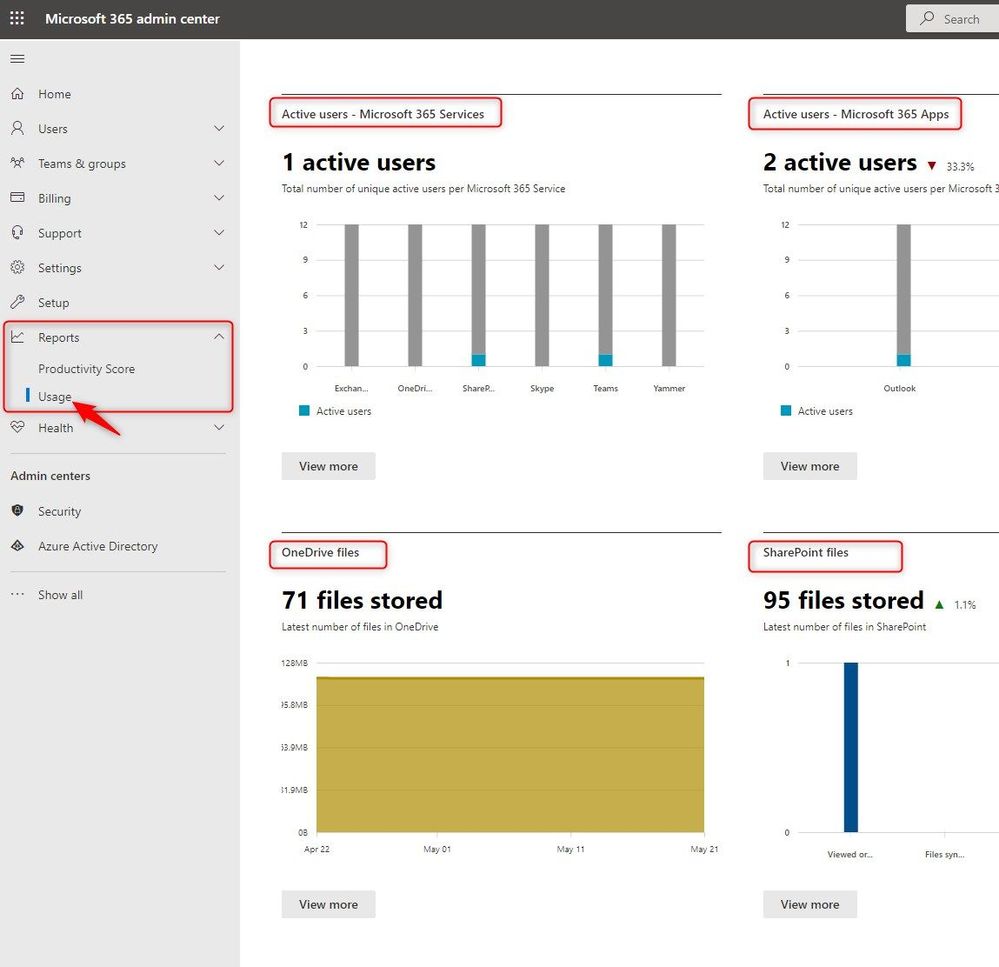Viewport: 999px width, 967px height.
Task: Click the 33.3% decrease indicator
Action: pyautogui.click(x=951, y=166)
